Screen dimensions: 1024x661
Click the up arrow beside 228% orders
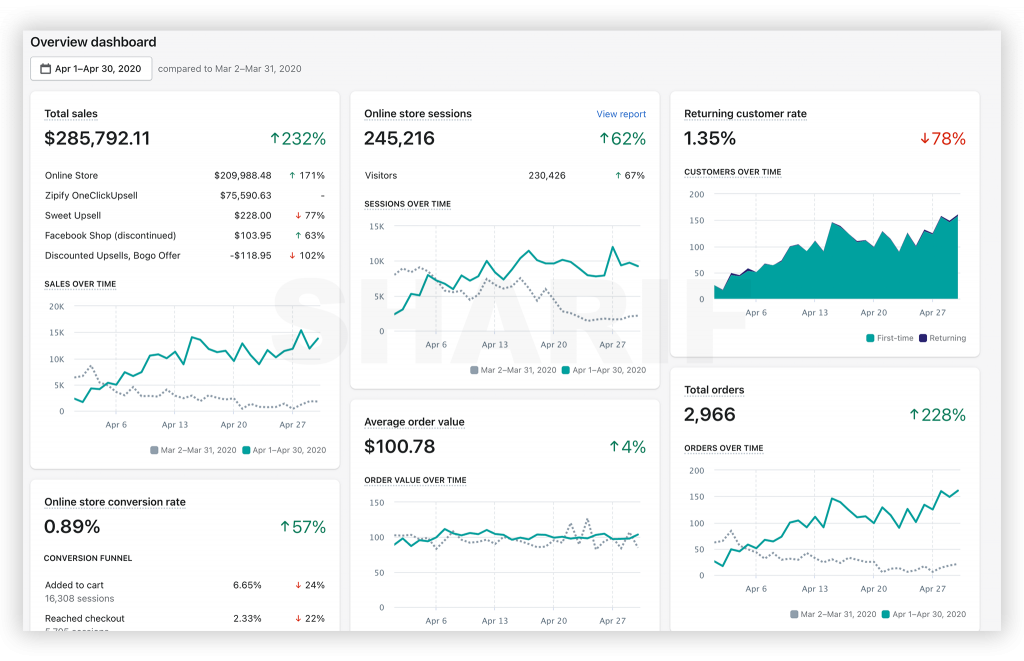pyautogui.click(x=914, y=415)
